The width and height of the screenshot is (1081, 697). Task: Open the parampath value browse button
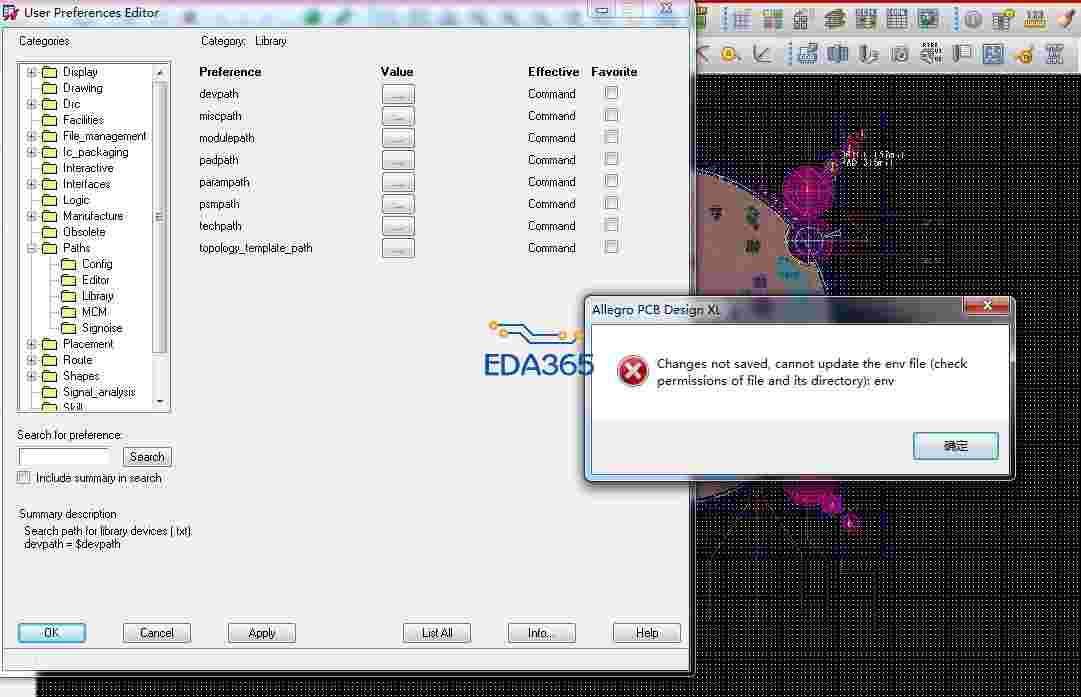tap(398, 183)
